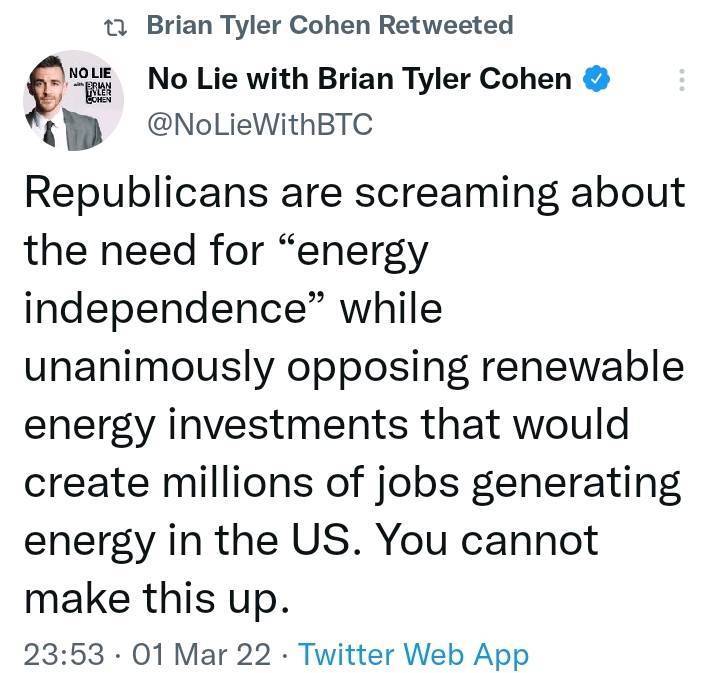
Task: Click "Brian Tyler Cohen Retweeted" label
Action: (x=329, y=25)
